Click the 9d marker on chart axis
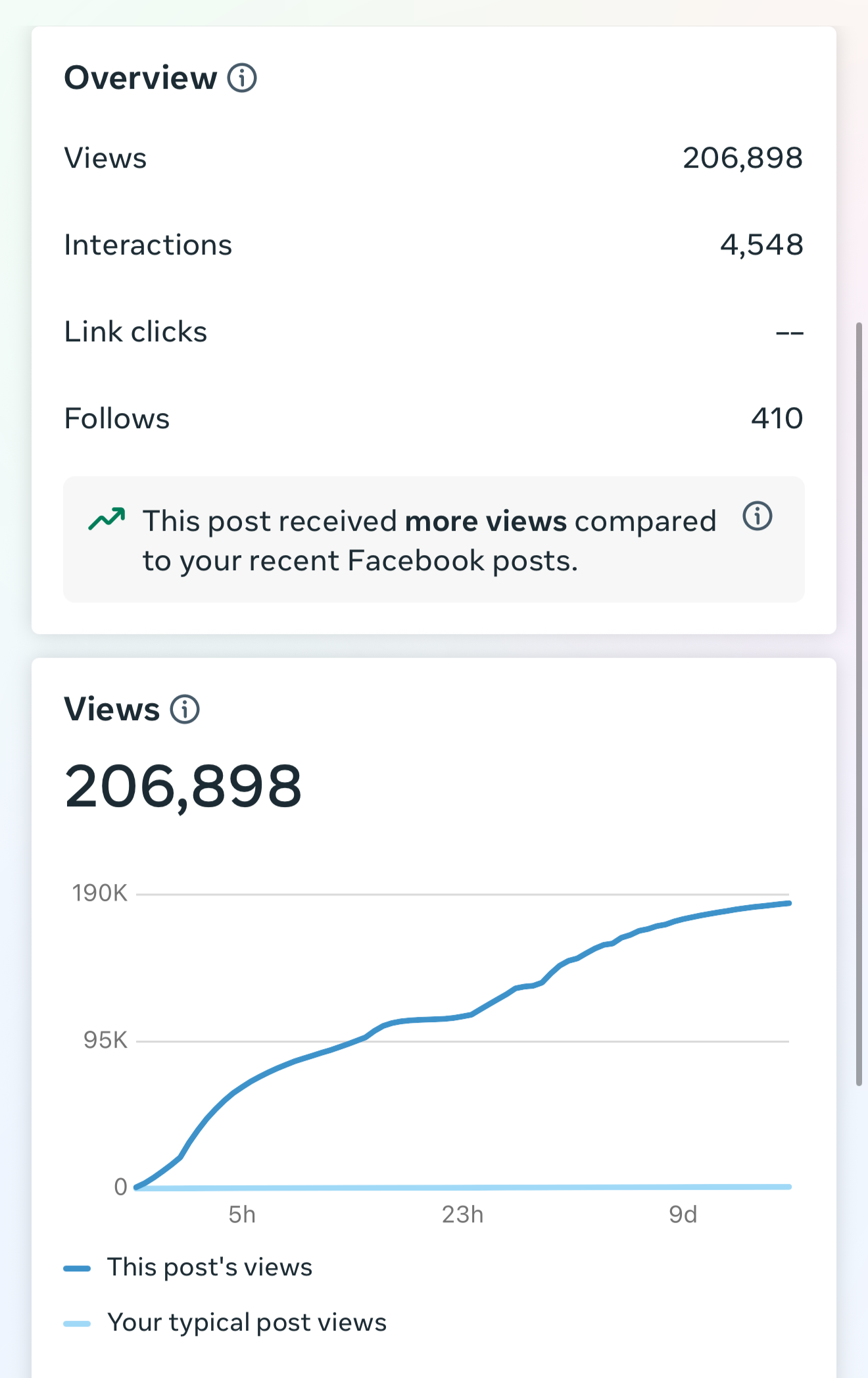 683,1214
